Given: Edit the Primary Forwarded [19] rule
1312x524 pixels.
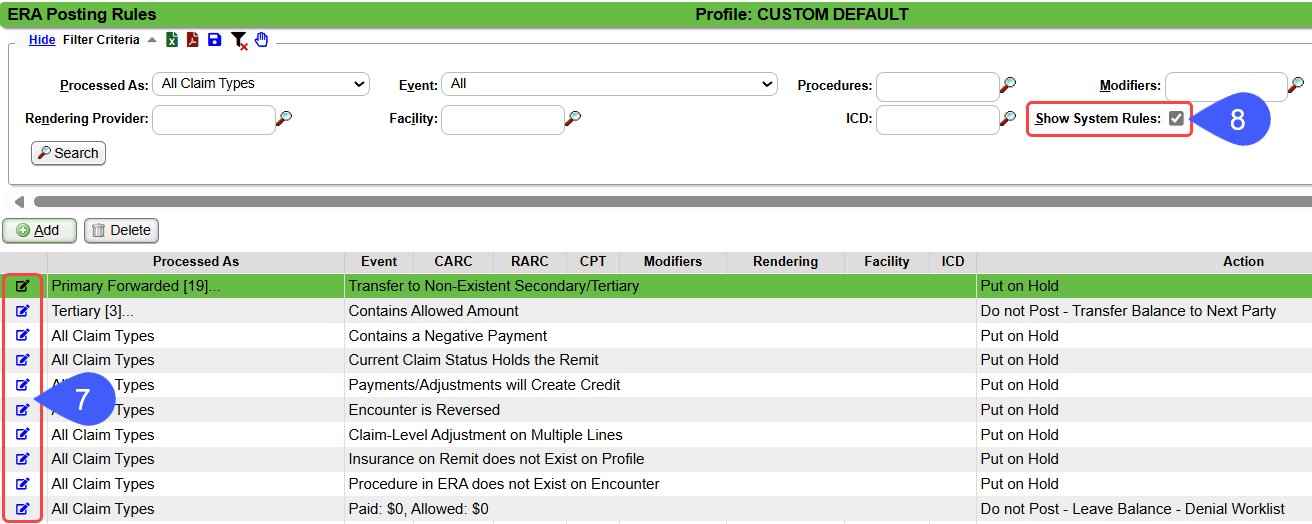Looking at the screenshot, I should tap(23, 286).
